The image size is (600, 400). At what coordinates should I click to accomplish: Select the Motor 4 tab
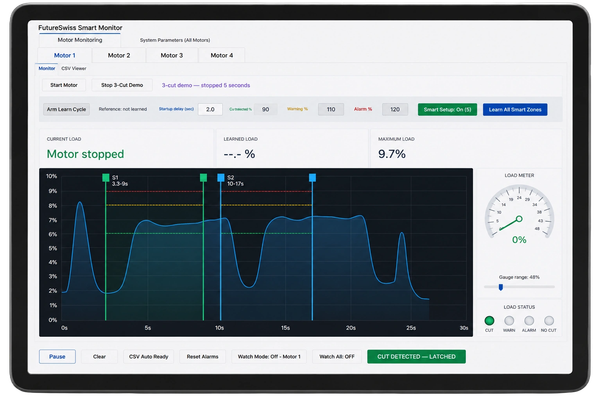[x=222, y=56]
